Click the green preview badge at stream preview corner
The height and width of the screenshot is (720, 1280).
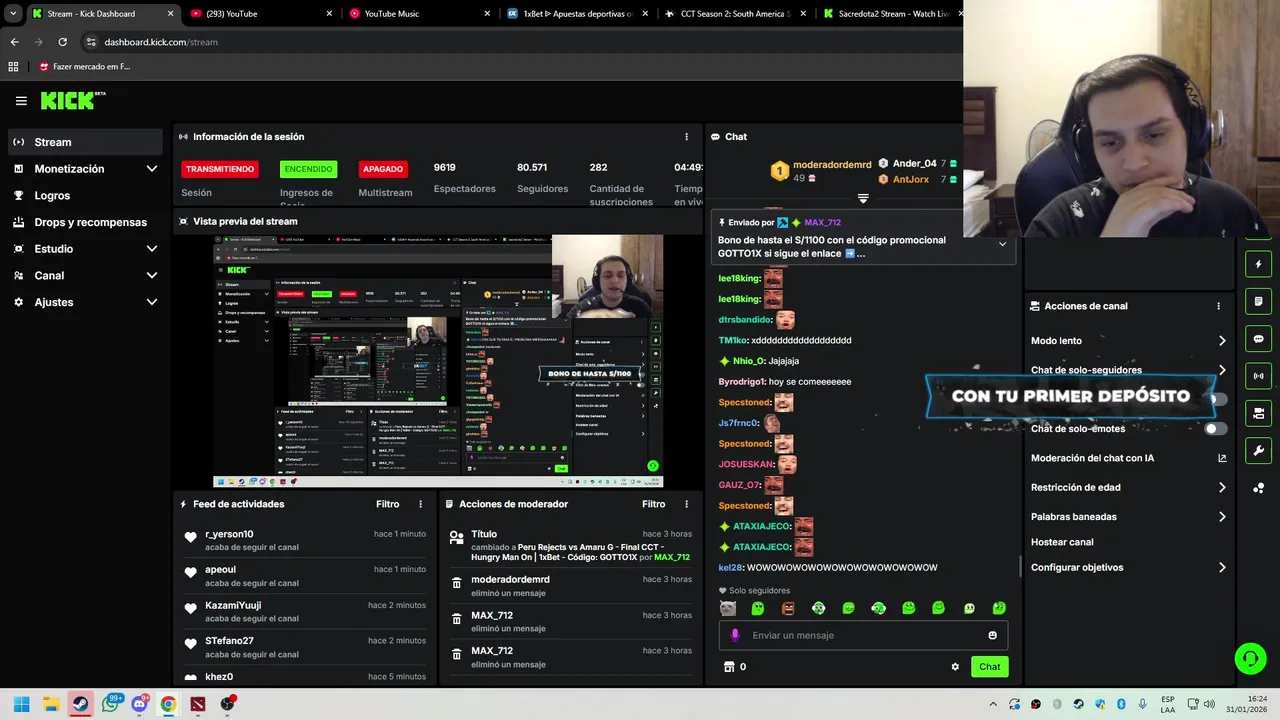[653, 466]
